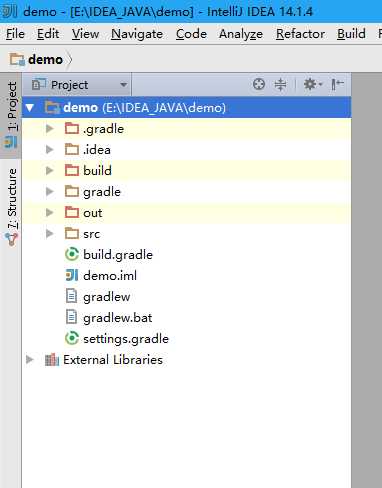Screen dimensions: 382x488
Task: Click the build.gradle file icon
Action: [x=72, y=254]
